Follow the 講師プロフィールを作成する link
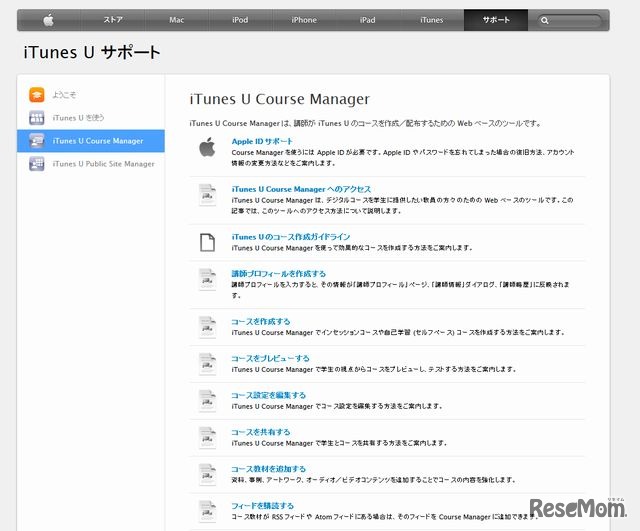Screen dimensions: 640x531 point(278,273)
